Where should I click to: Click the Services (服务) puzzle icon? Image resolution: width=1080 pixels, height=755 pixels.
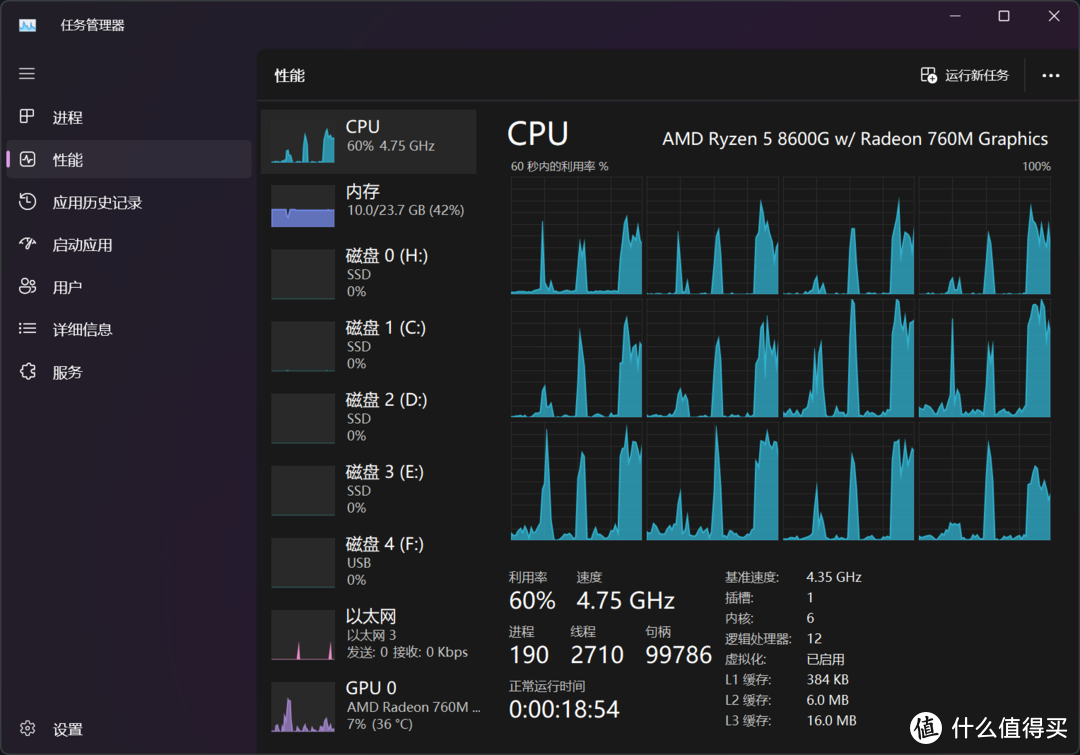[x=27, y=372]
